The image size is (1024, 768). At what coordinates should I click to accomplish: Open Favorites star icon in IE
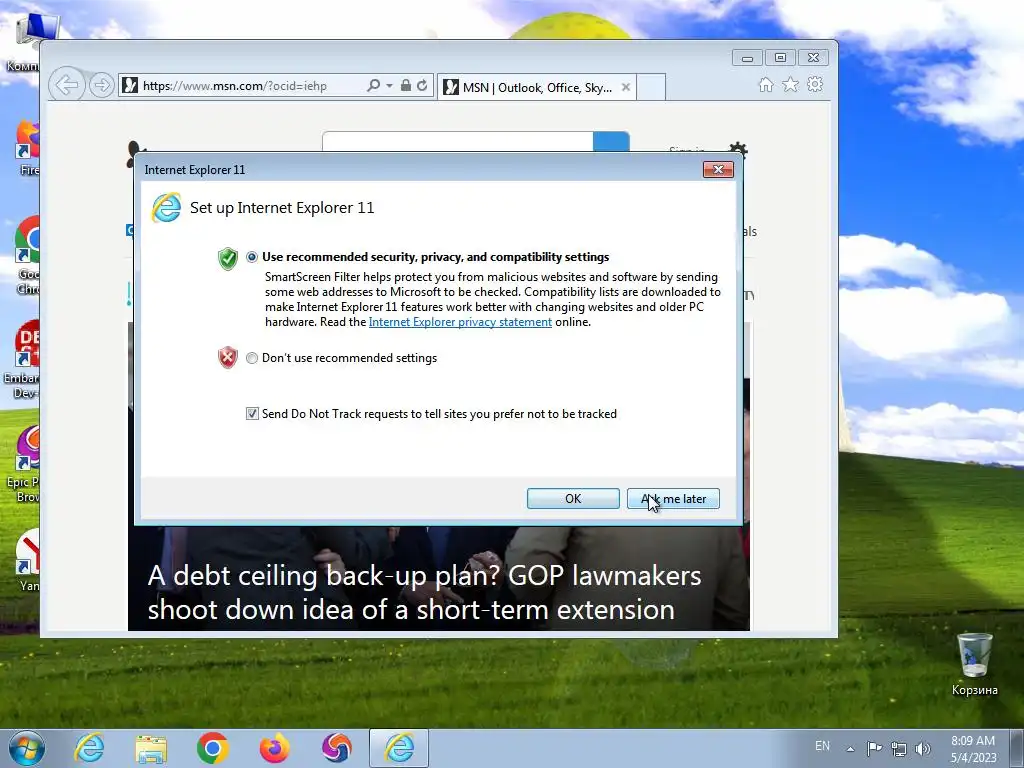coord(790,85)
